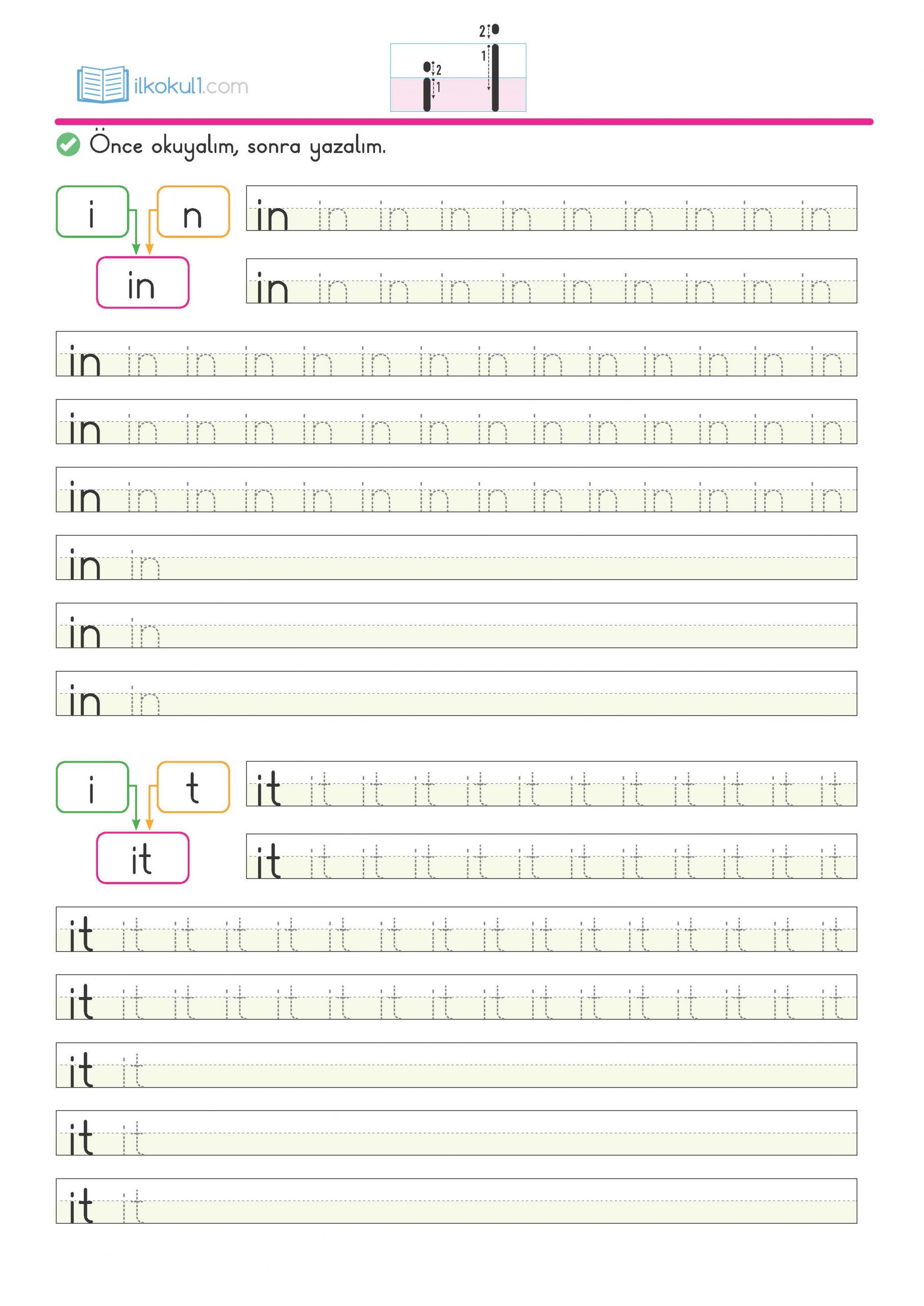Image resolution: width=924 pixels, height=1306 pixels.
Task: Select the orange "t" letter box
Action: point(193,787)
